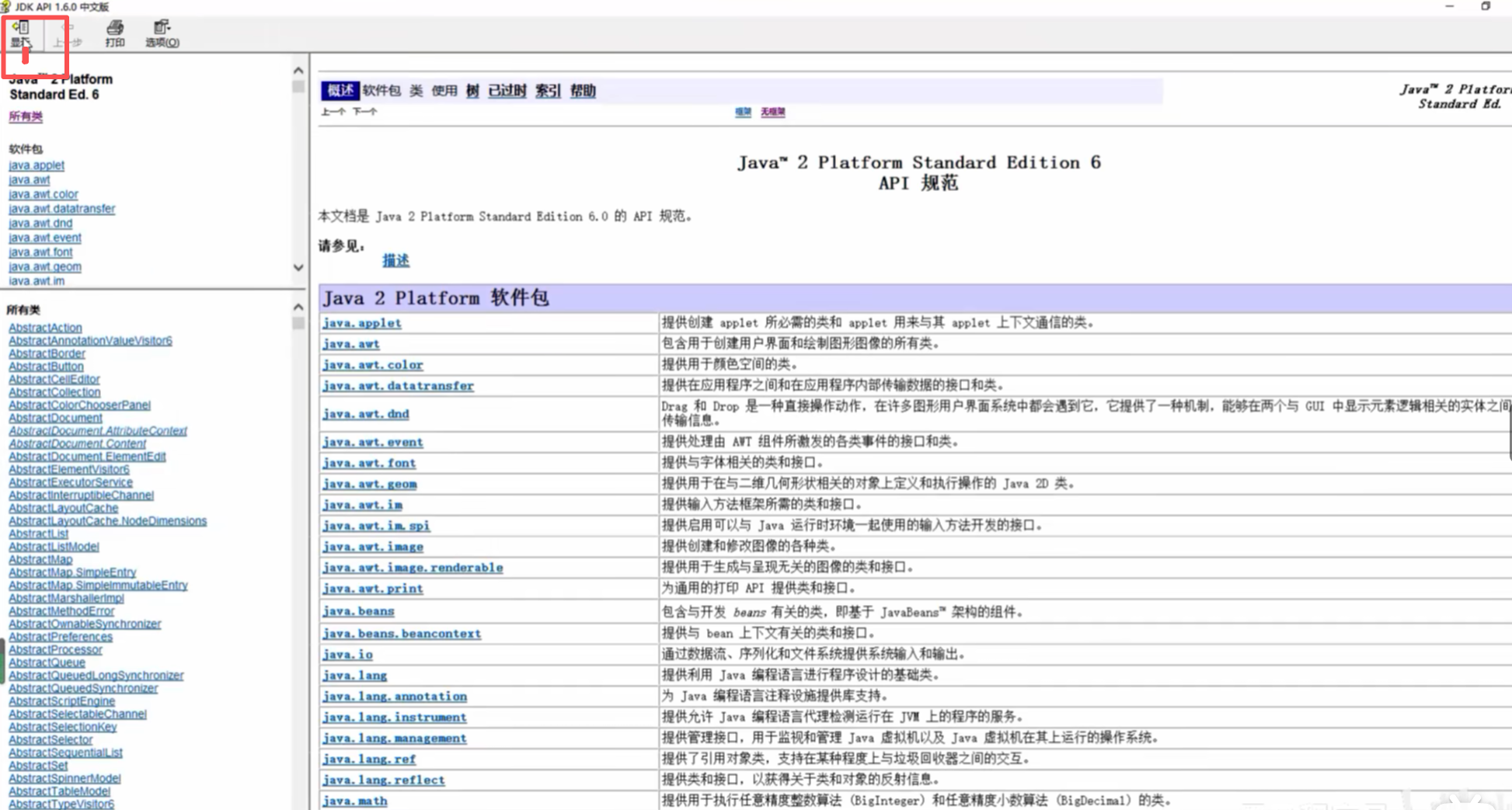Open the AbstractDocument class link
Image resolution: width=1512 pixels, height=810 pixels.
click(x=55, y=418)
